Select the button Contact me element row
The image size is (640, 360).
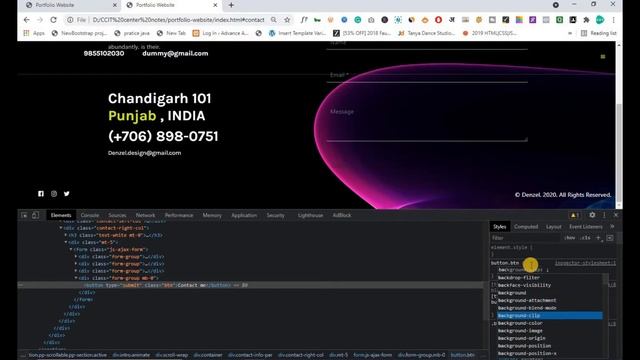250,285
